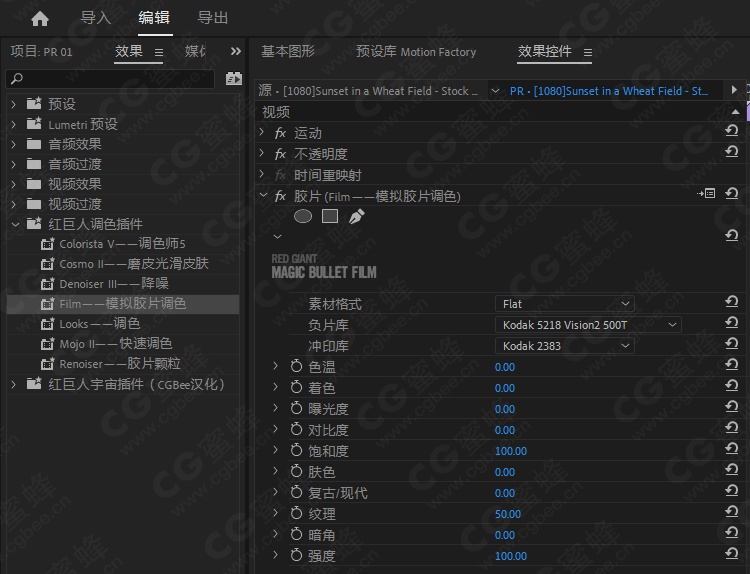This screenshot has width=750, height=574.
Task: Toggle animation stopwatch for 着色
Action: point(297,387)
